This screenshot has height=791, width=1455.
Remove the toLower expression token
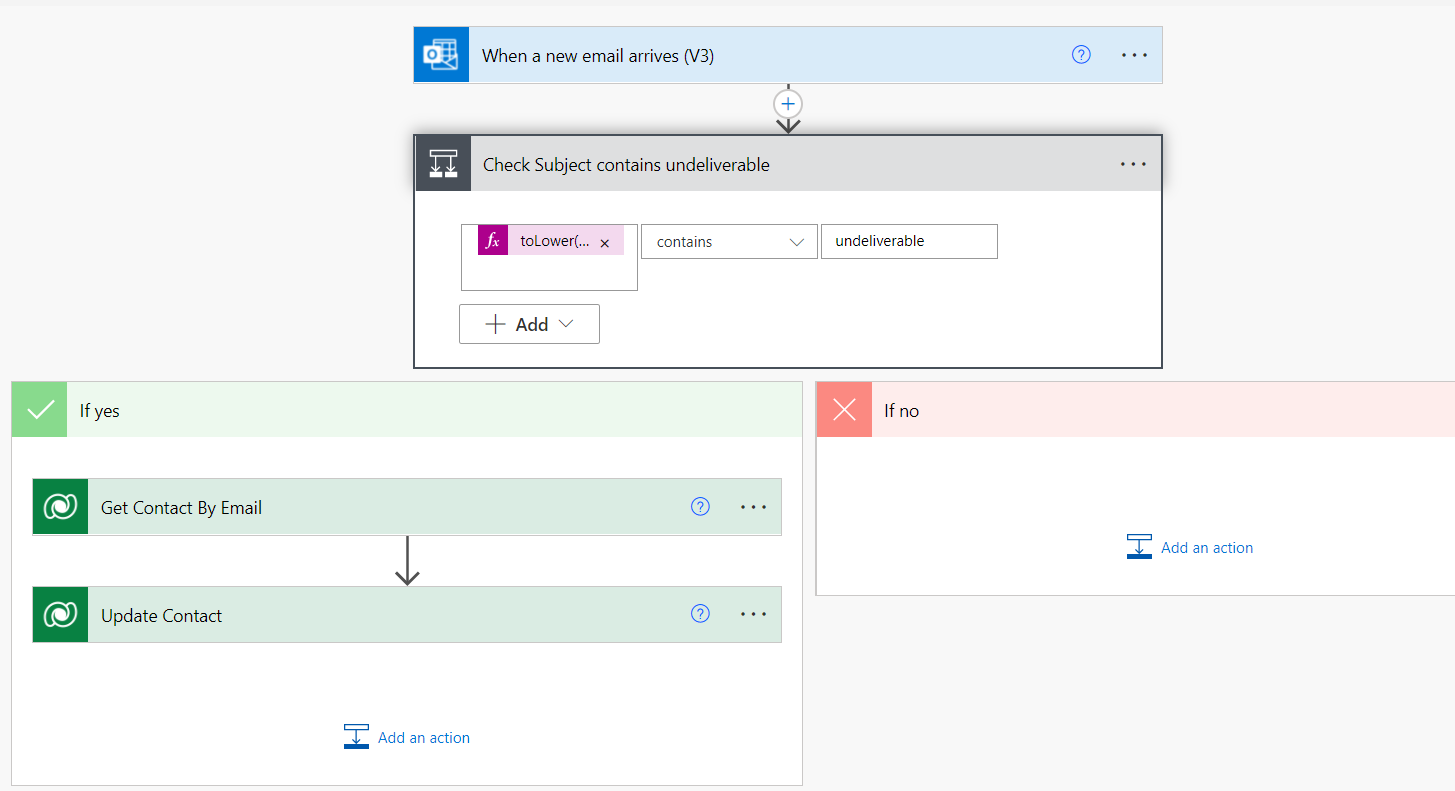tap(604, 243)
